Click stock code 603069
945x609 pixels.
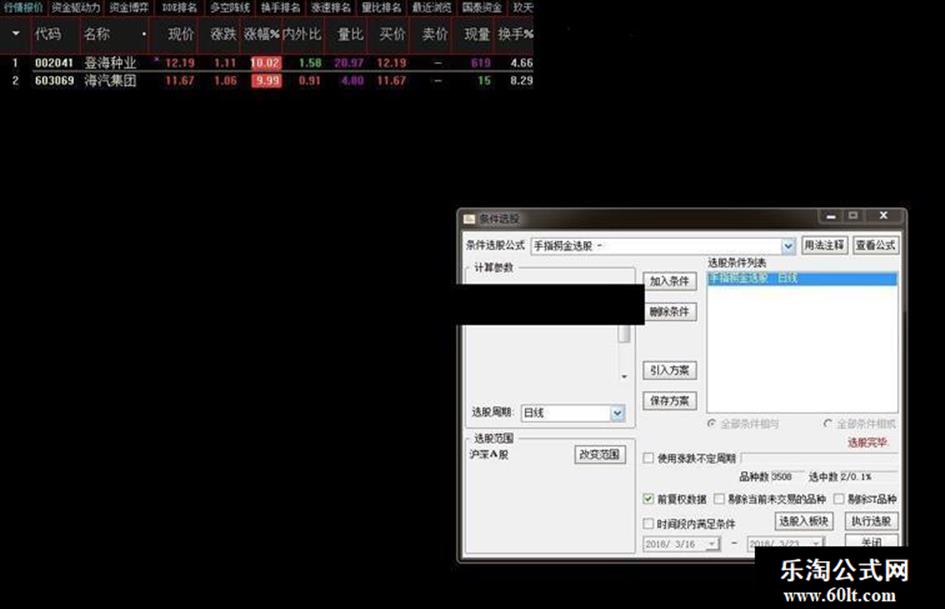pyautogui.click(x=54, y=81)
